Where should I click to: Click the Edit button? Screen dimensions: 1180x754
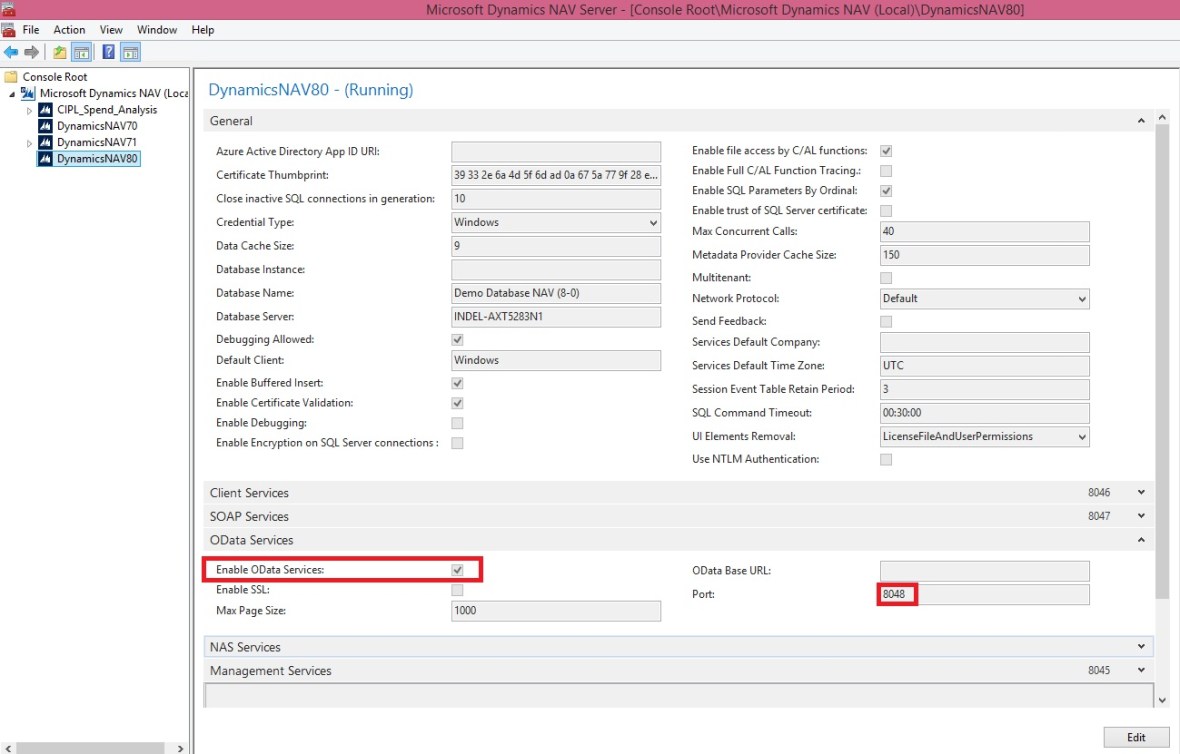click(1135, 736)
